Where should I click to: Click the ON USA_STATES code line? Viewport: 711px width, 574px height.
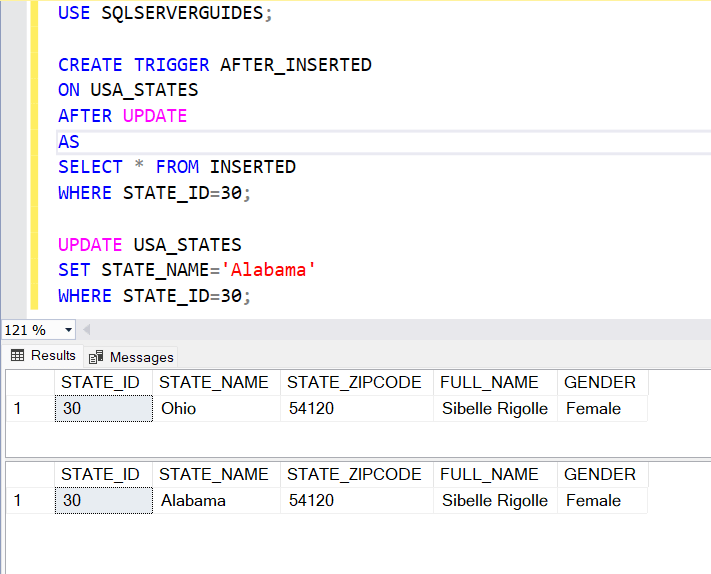128,90
